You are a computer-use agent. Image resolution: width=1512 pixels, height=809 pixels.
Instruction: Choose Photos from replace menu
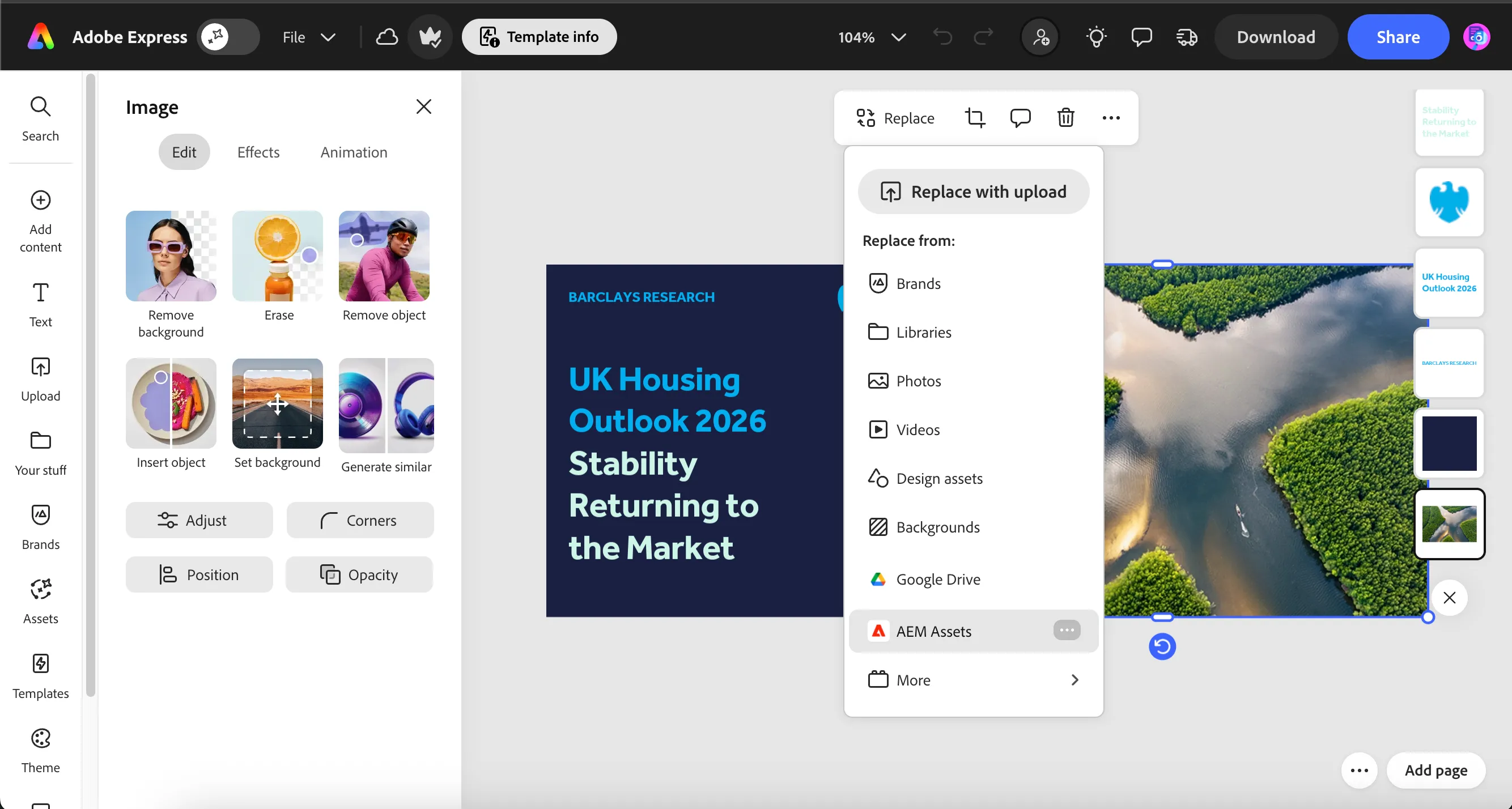click(973, 381)
